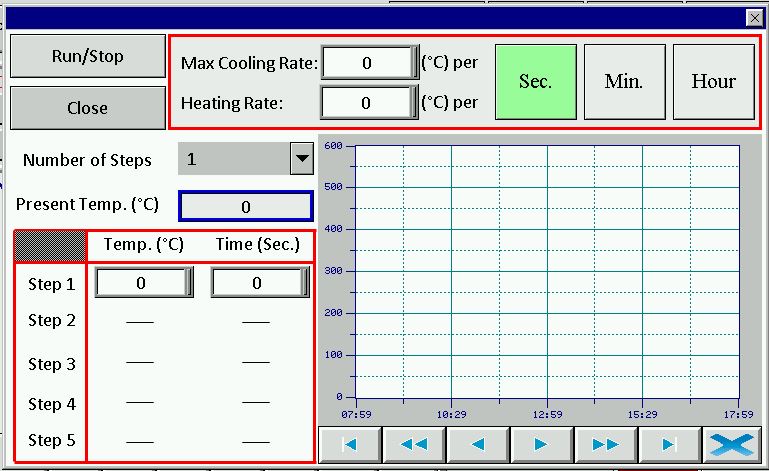Click the 300 value on the chart axis
This screenshot has height=471, width=769.
[x=333, y=271]
